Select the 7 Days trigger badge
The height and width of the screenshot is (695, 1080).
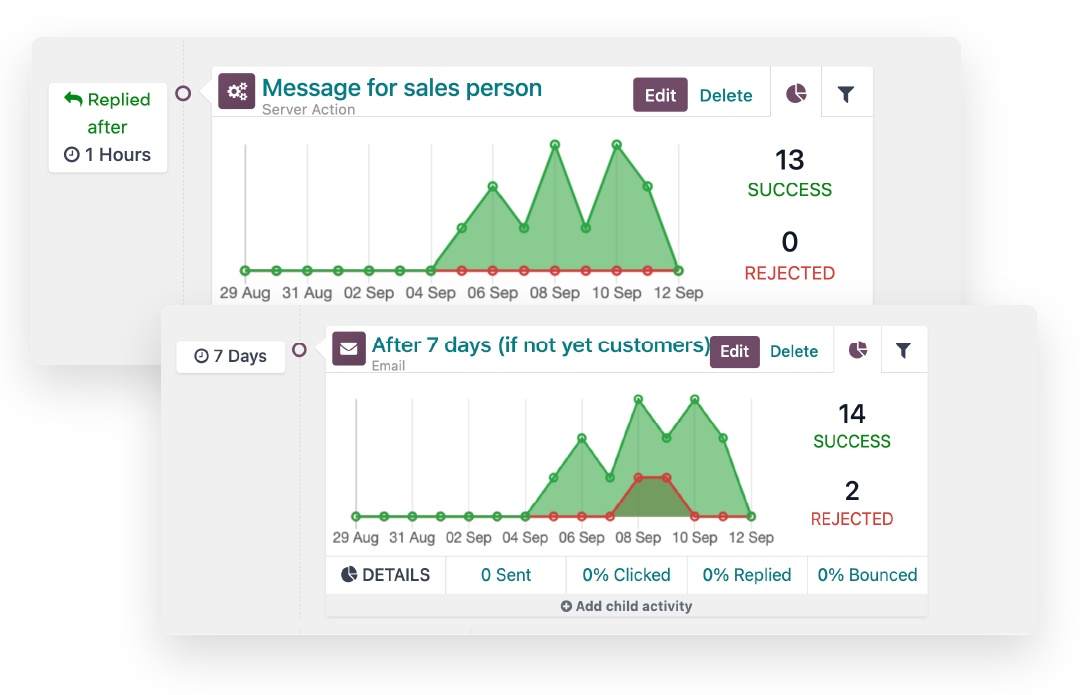coord(230,356)
